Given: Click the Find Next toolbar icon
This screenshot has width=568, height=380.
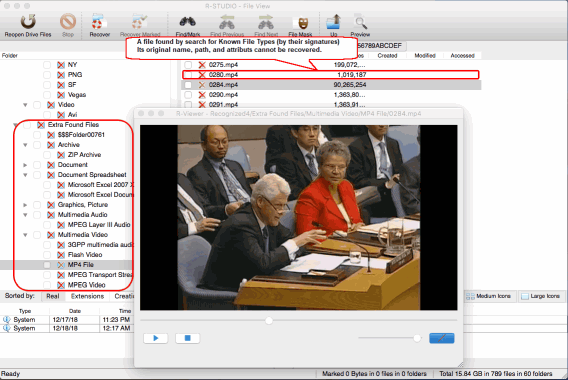Looking at the screenshot, I should [x=266, y=22].
